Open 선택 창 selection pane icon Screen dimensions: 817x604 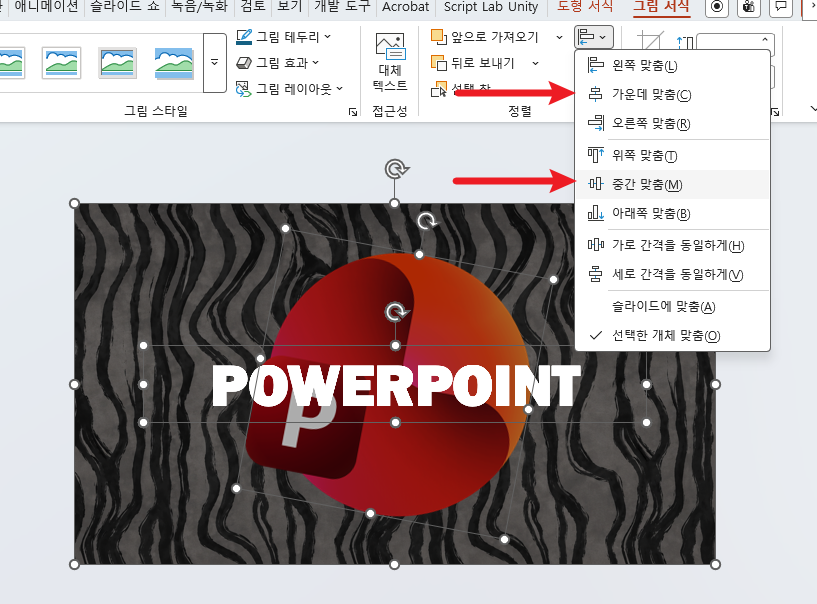click(x=439, y=90)
